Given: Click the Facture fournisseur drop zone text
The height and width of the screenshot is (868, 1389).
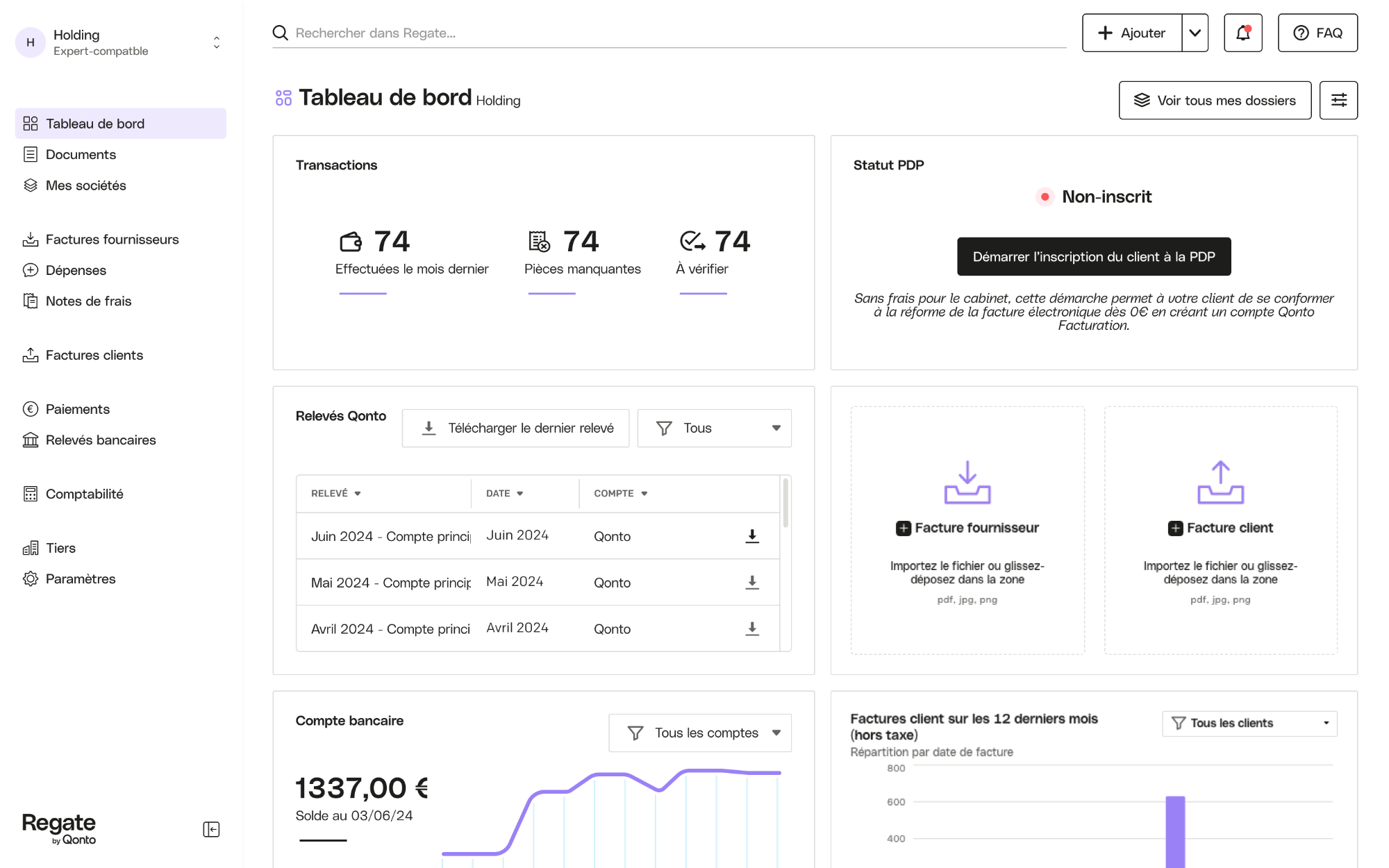Looking at the screenshot, I should click(967, 573).
